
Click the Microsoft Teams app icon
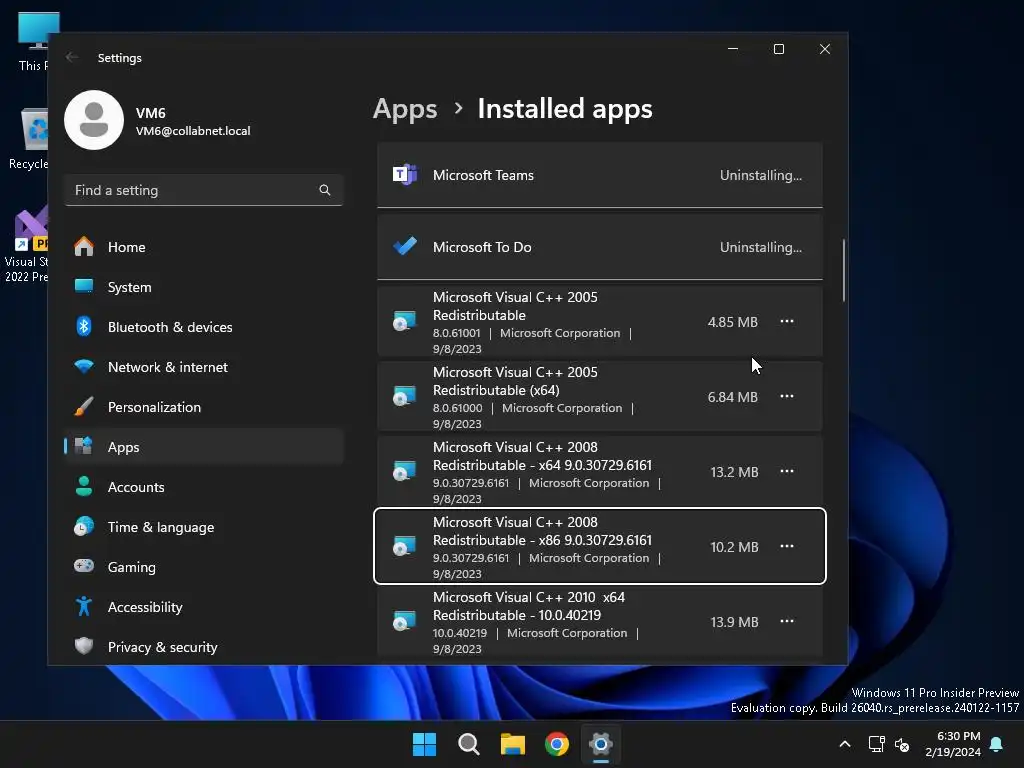[x=405, y=175]
